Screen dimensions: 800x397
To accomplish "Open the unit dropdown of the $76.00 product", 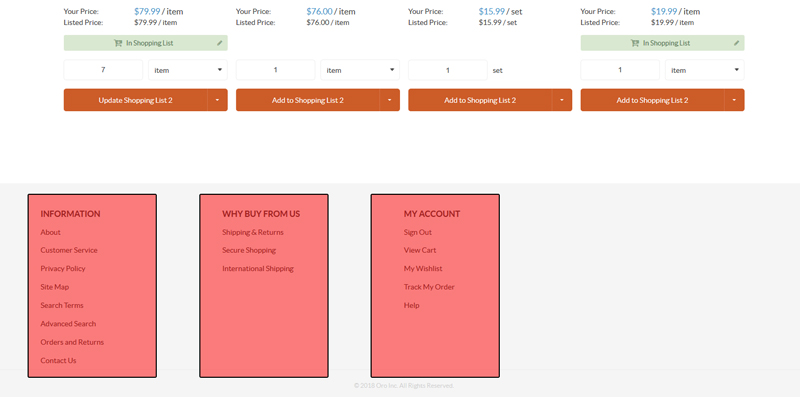I will click(360, 70).
